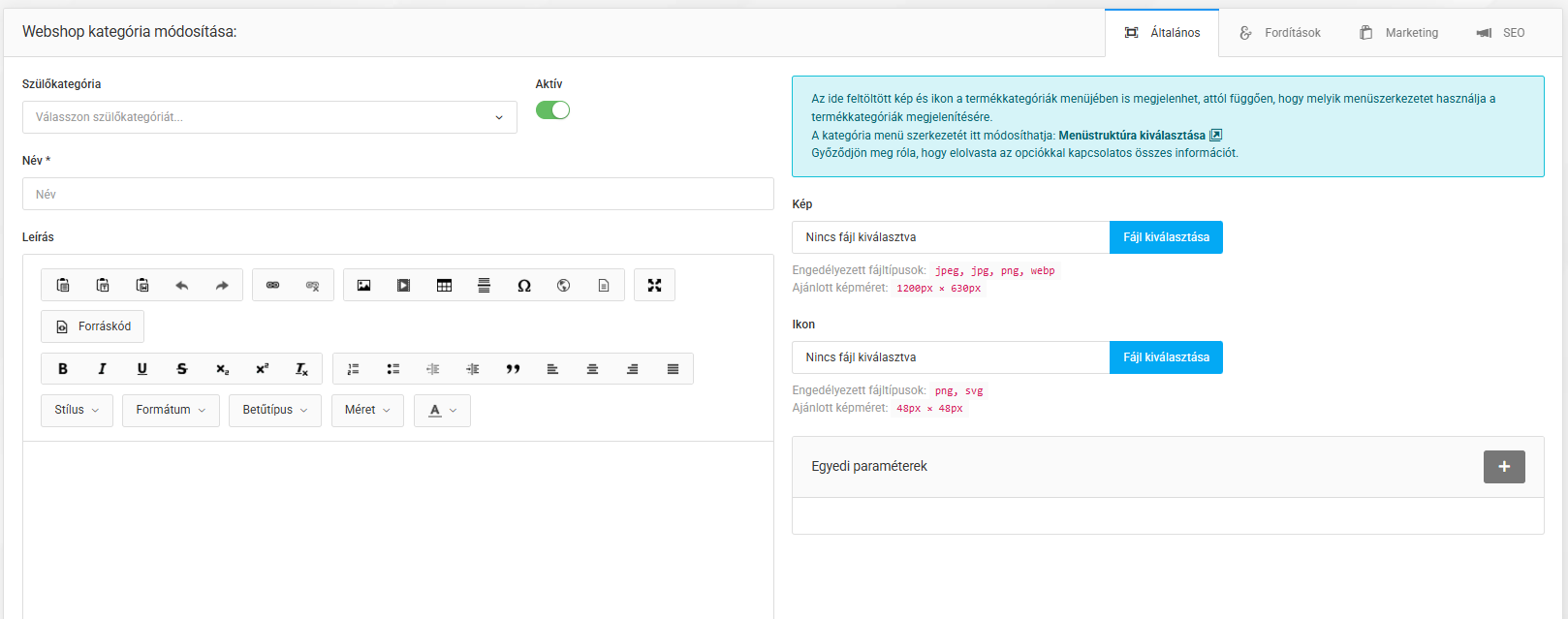Open the Menüstruktúra kiválasztása link
Viewport: 1568px width, 619px height.
[x=1140, y=136]
